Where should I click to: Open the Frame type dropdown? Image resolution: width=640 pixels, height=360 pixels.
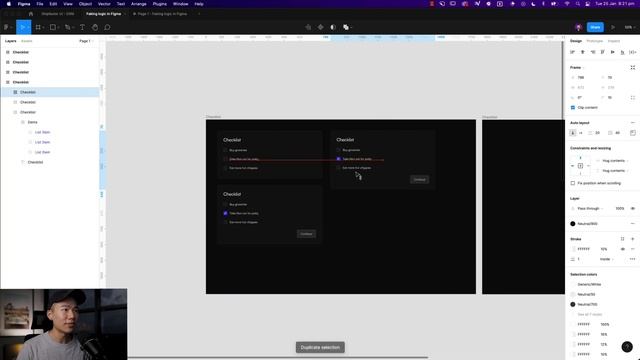pyautogui.click(x=577, y=67)
